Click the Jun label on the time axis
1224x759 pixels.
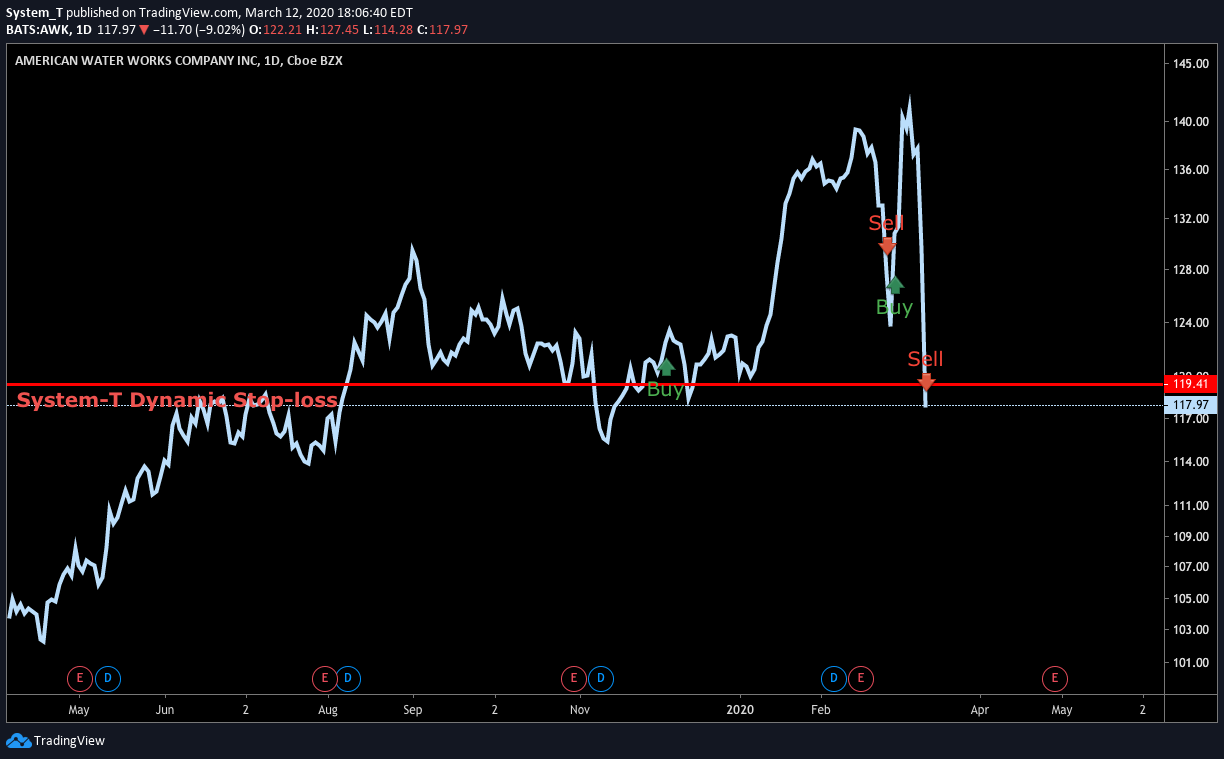[166, 710]
